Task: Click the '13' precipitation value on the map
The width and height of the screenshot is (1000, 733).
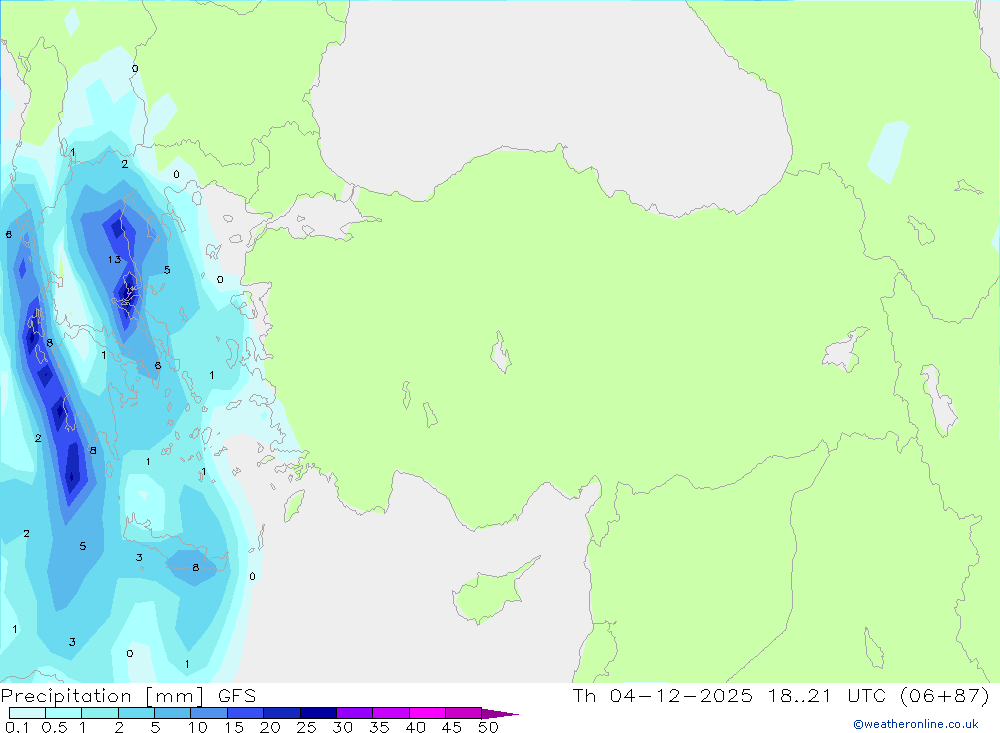Action: [114, 259]
